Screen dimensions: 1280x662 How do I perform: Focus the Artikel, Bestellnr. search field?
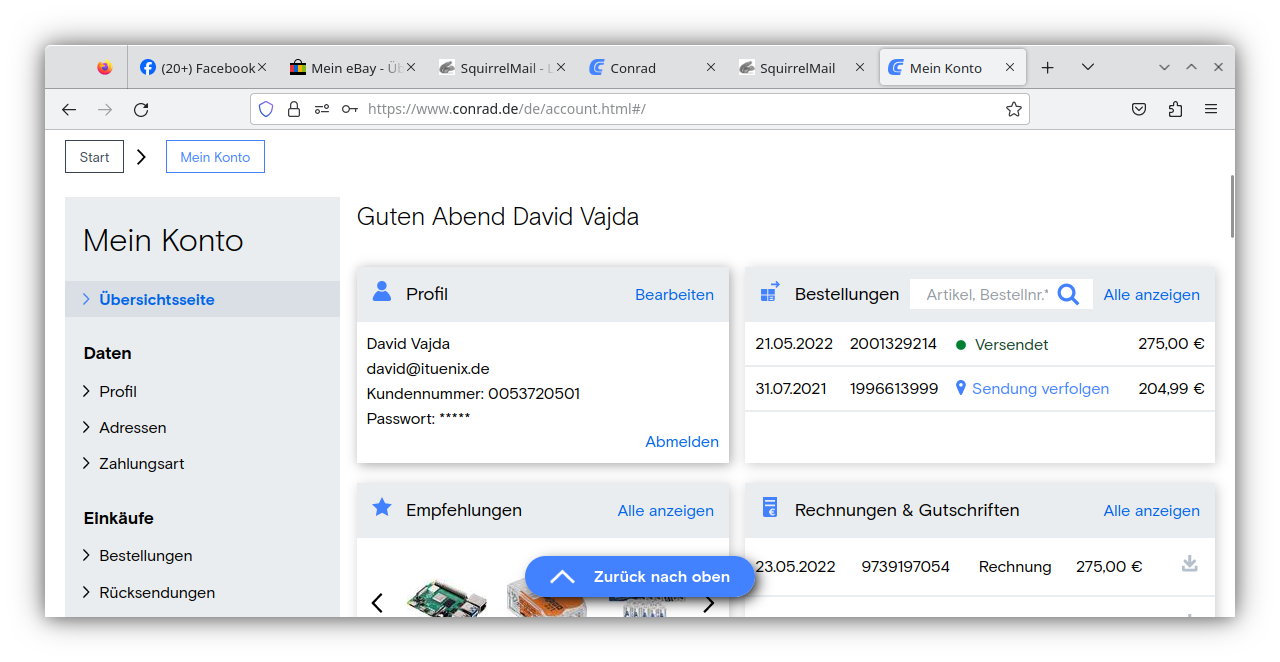[986, 294]
